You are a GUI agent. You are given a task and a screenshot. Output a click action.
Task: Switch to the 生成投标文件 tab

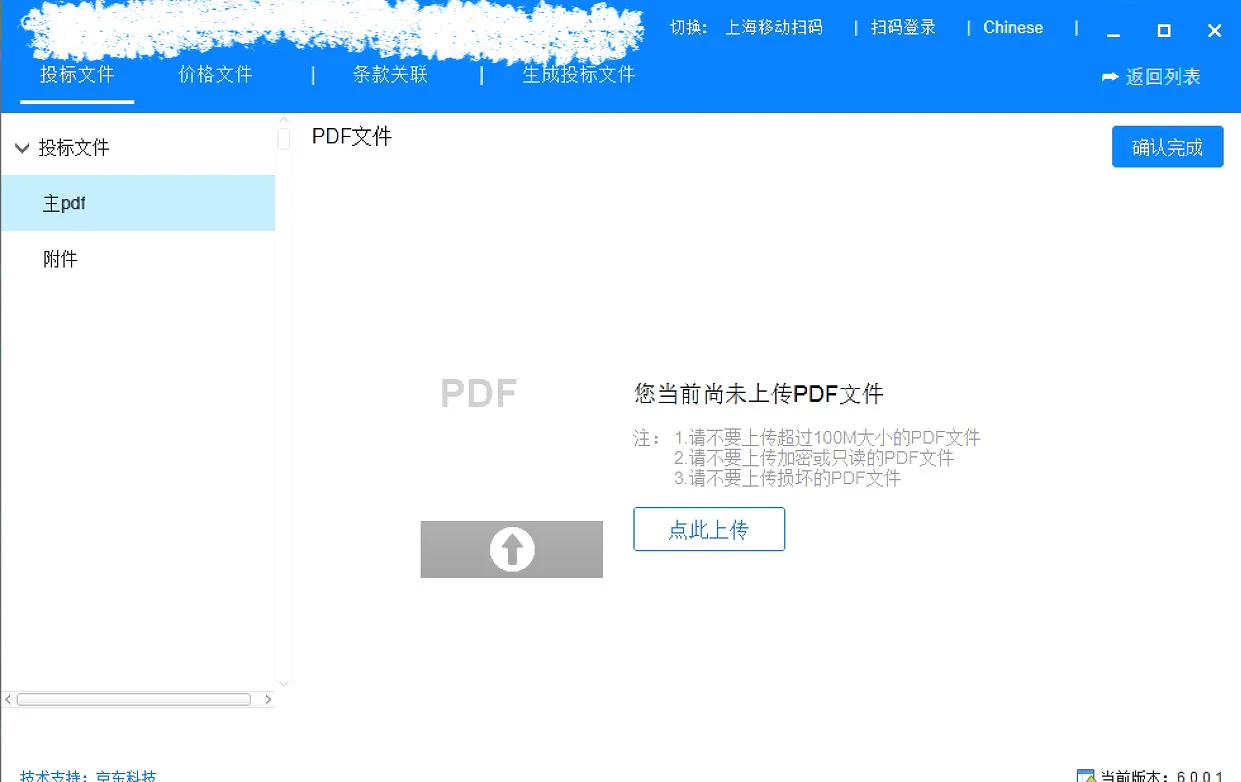pyautogui.click(x=578, y=74)
